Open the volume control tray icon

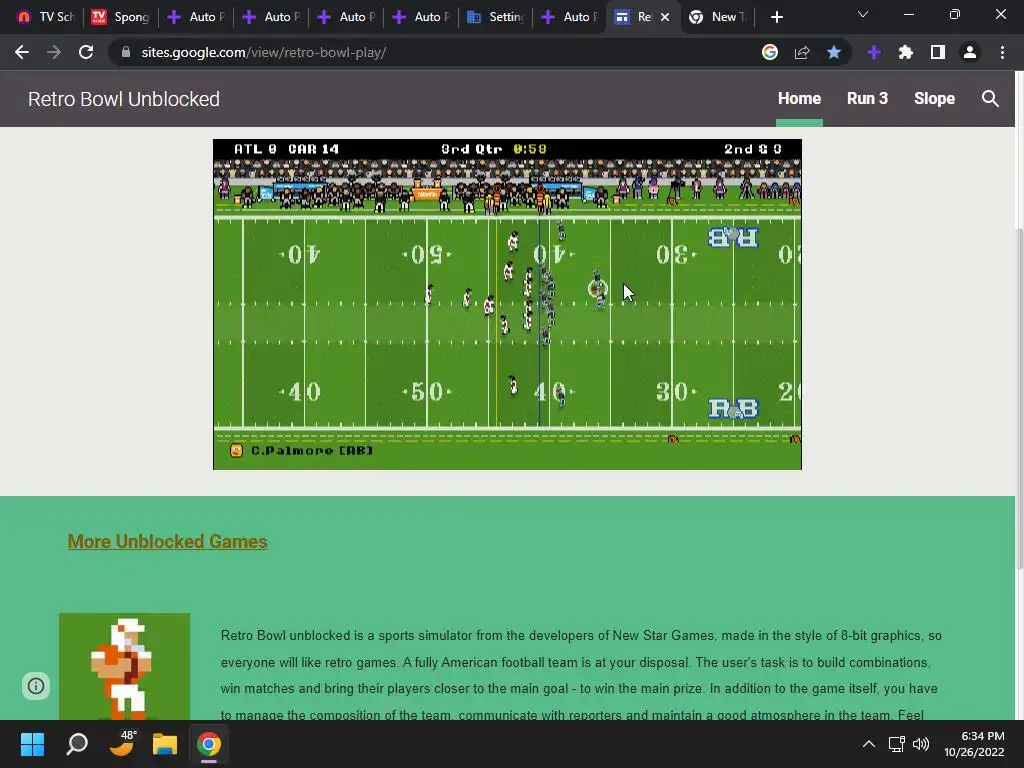tap(921, 744)
